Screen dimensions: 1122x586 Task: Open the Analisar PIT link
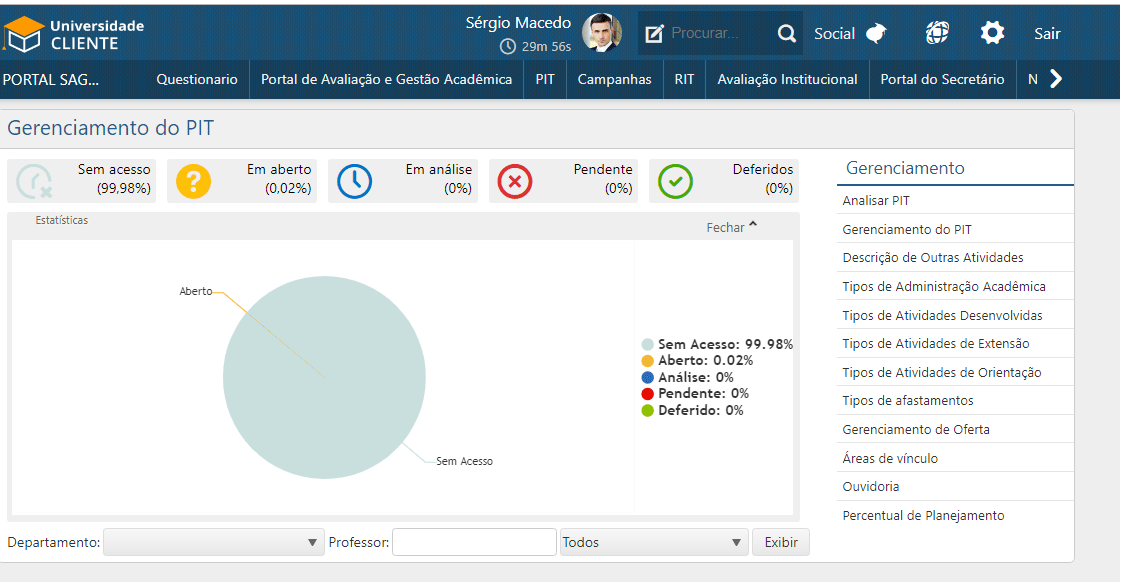point(876,201)
